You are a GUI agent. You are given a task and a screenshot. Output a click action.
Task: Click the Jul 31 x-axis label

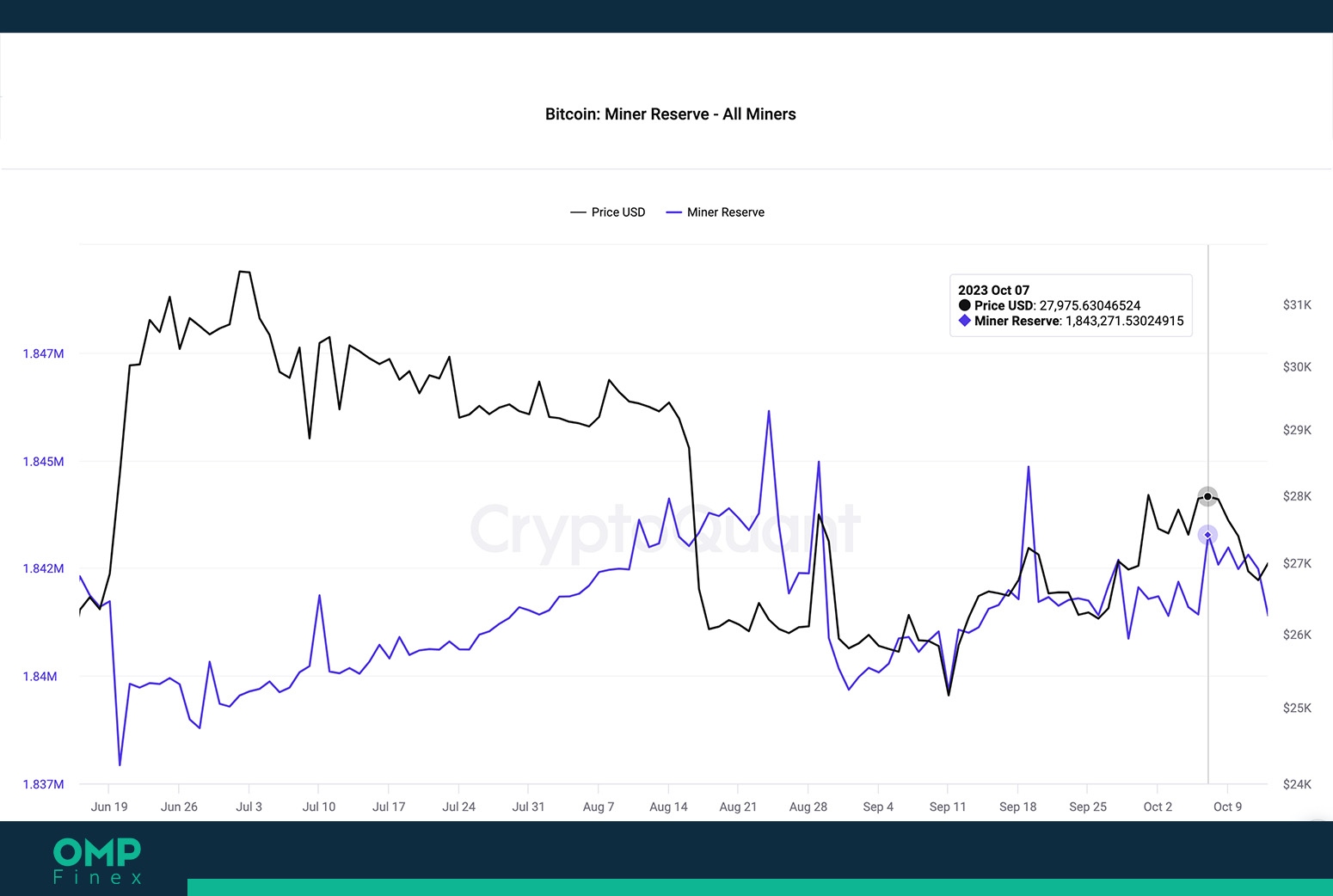(529, 807)
